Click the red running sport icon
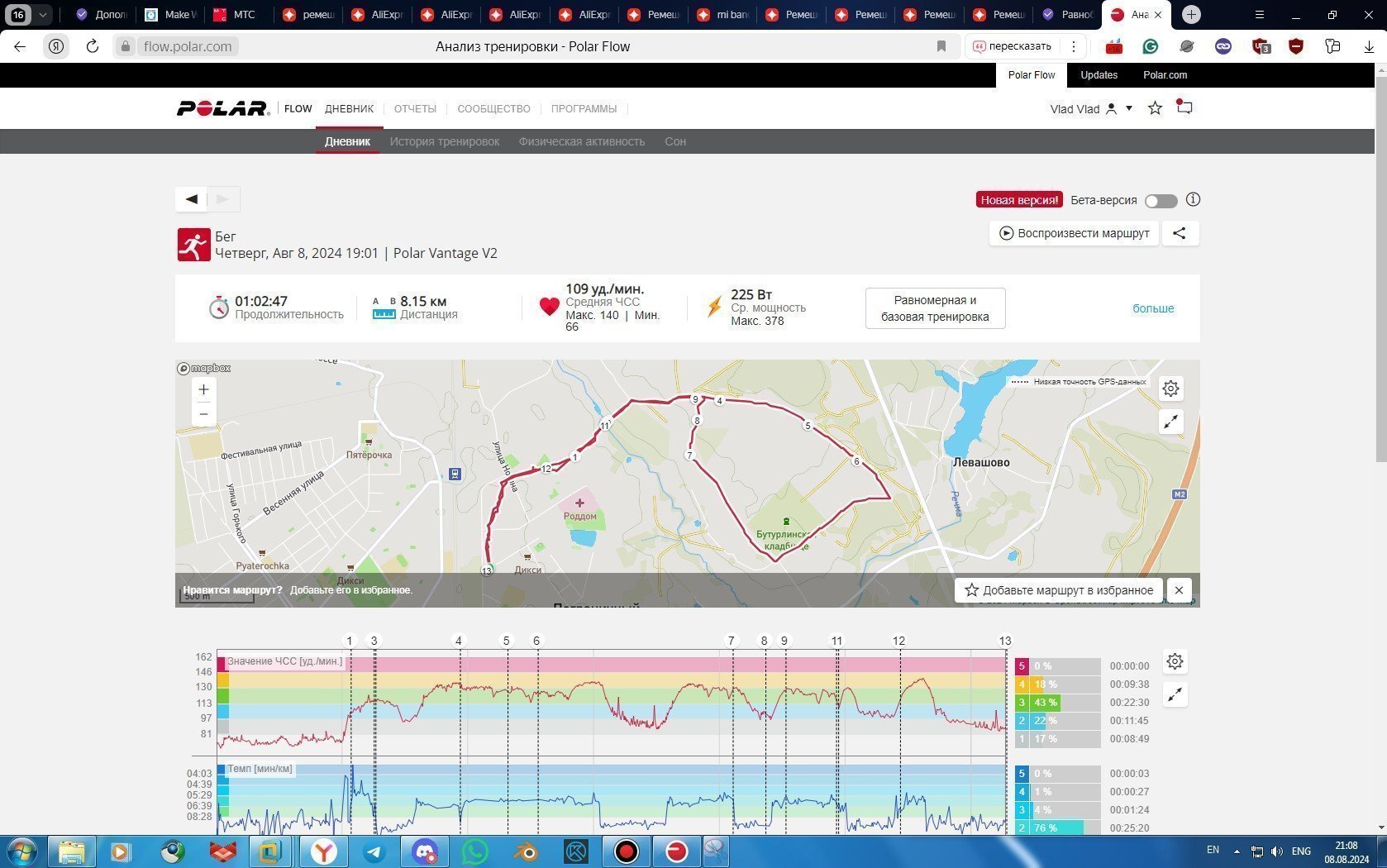Image resolution: width=1387 pixels, height=868 pixels. (193, 245)
